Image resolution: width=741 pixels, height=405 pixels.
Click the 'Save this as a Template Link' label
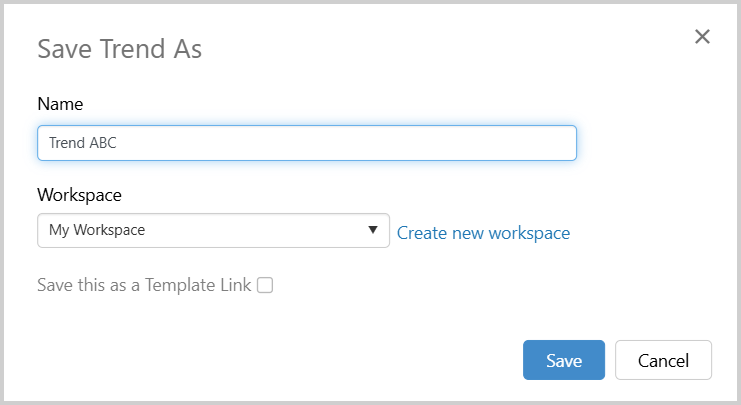[x=145, y=285]
